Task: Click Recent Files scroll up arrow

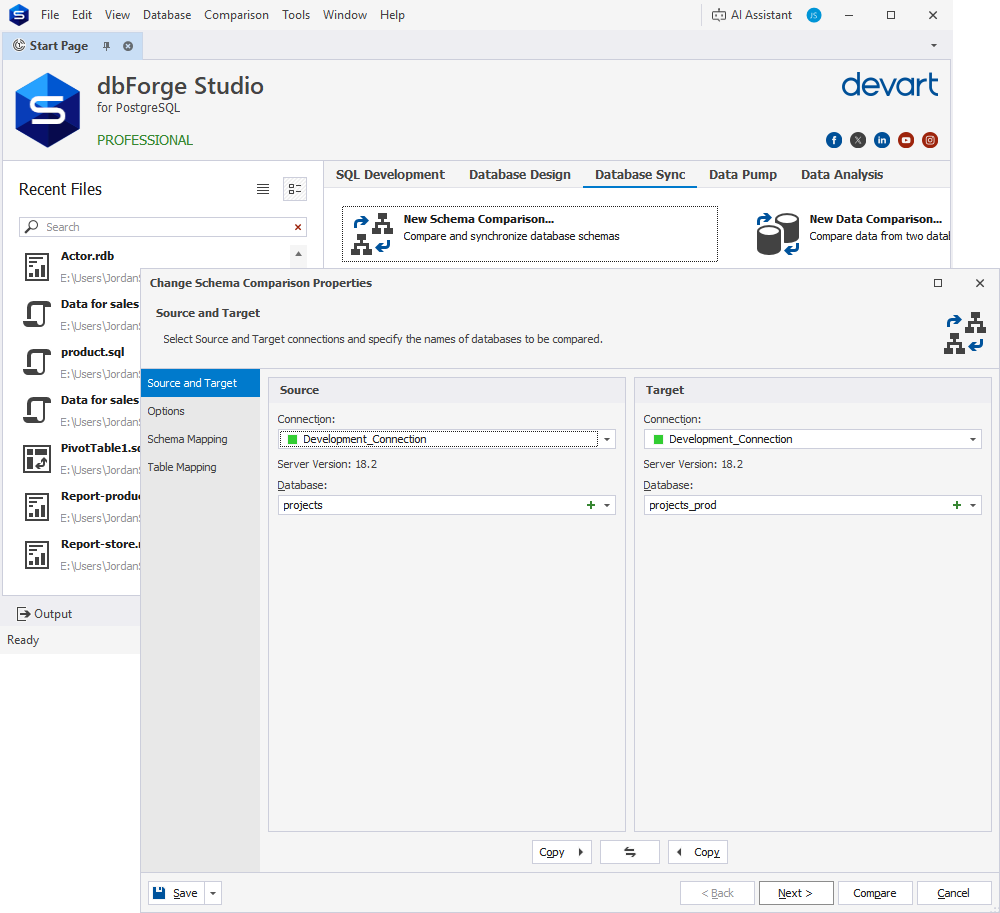Action: pos(298,254)
